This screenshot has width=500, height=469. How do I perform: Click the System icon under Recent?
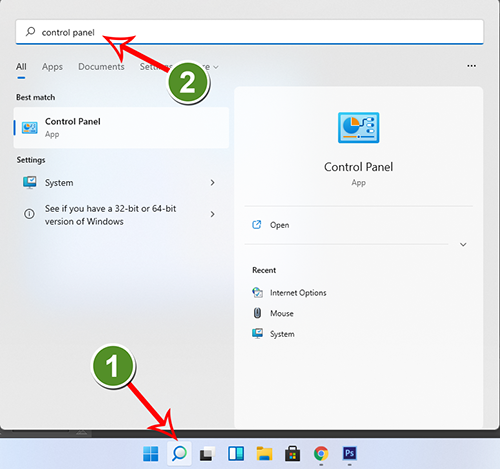(257, 333)
